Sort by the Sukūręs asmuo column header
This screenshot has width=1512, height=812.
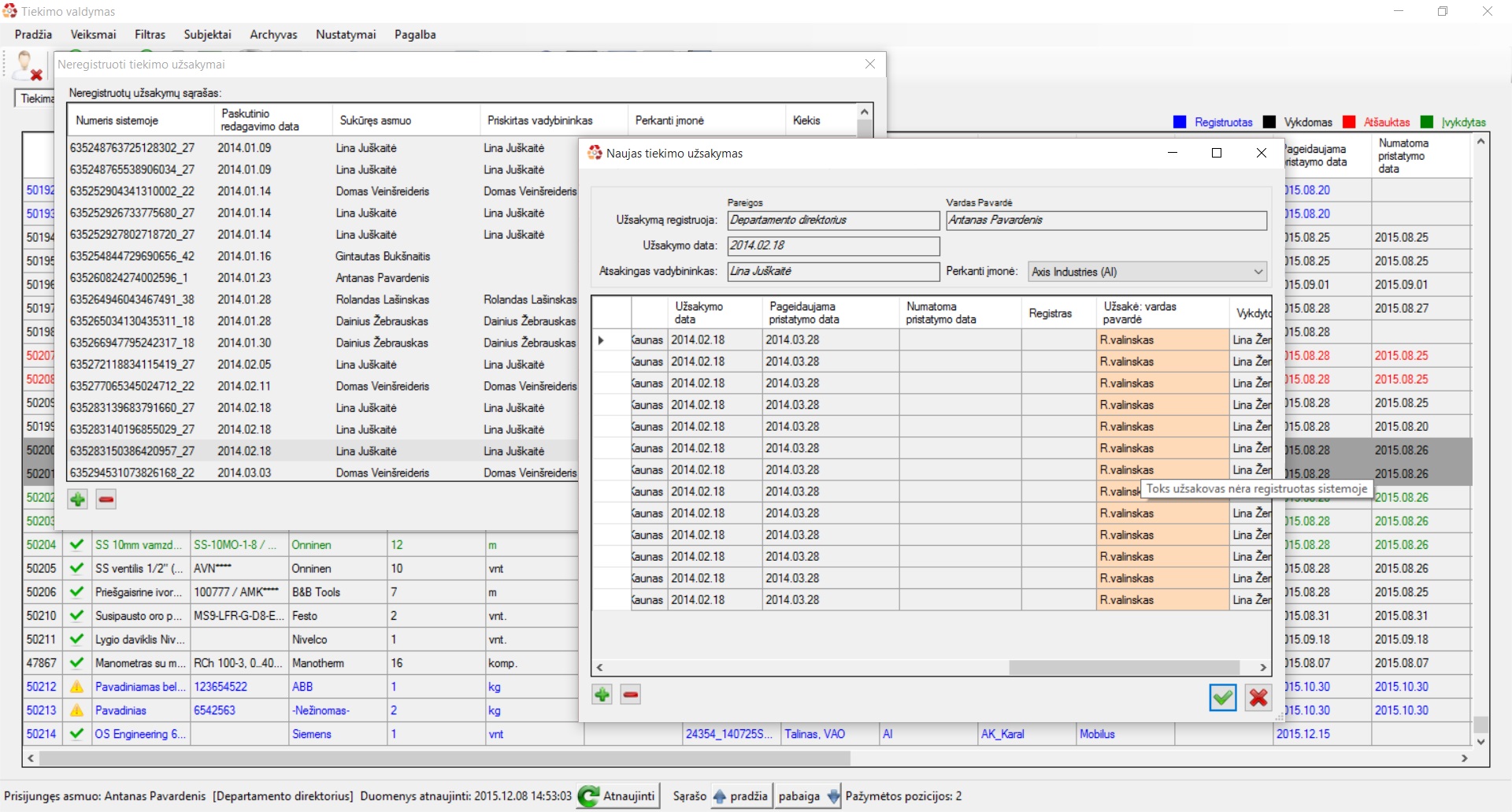pyautogui.click(x=406, y=121)
